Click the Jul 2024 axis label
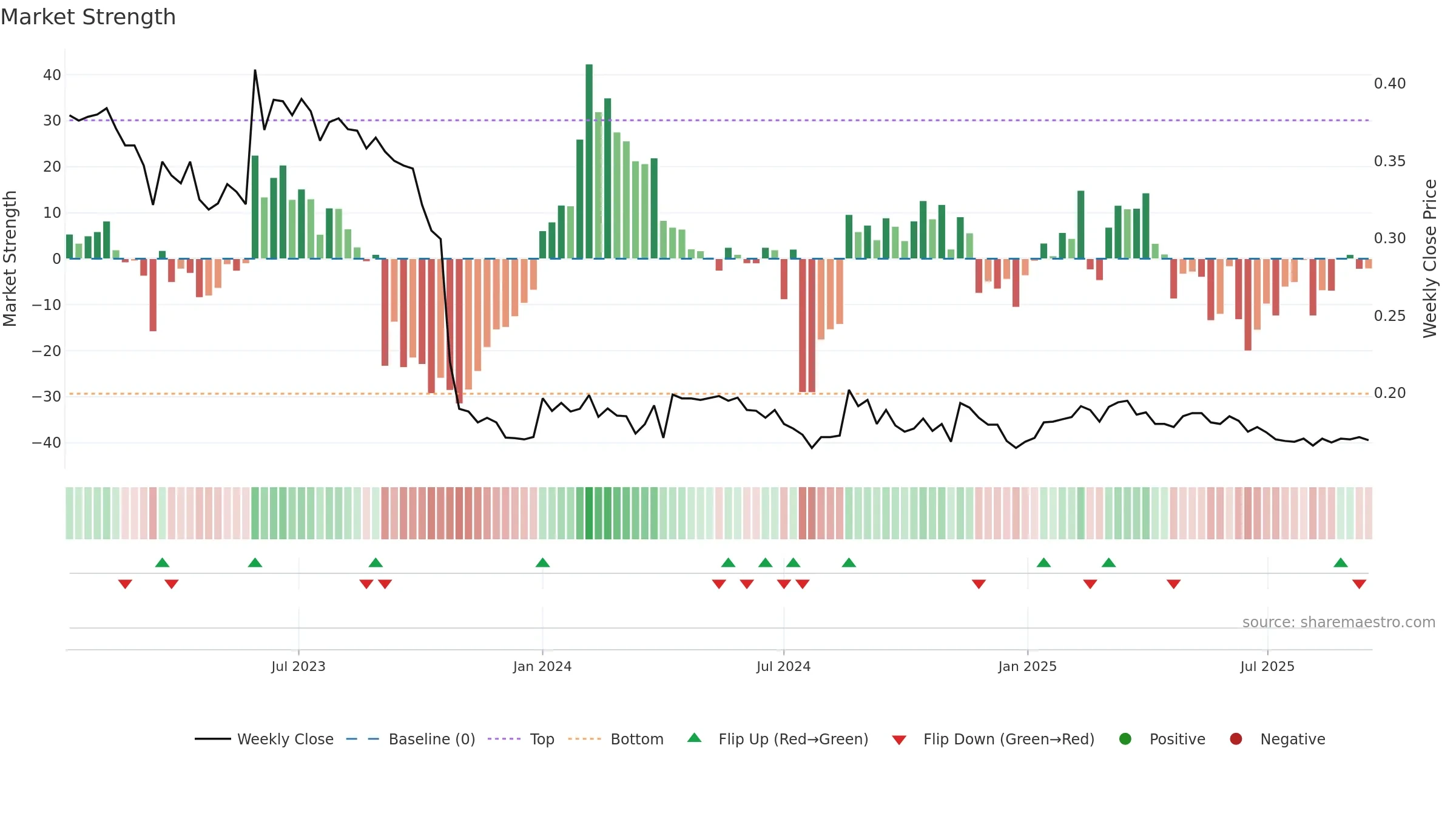The height and width of the screenshot is (819, 1456). click(783, 666)
